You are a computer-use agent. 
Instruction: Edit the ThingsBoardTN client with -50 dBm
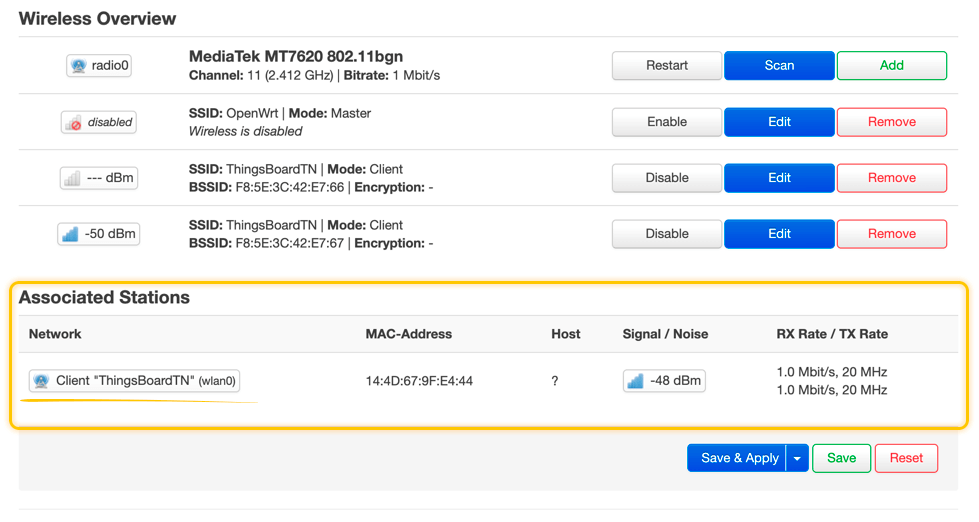click(x=779, y=234)
